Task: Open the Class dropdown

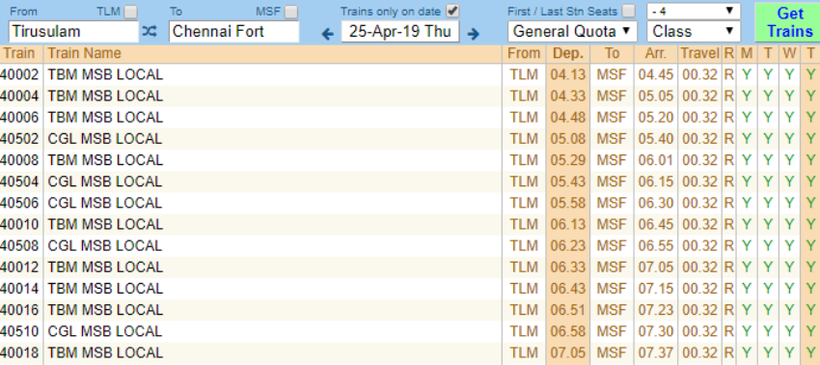Action: point(693,32)
